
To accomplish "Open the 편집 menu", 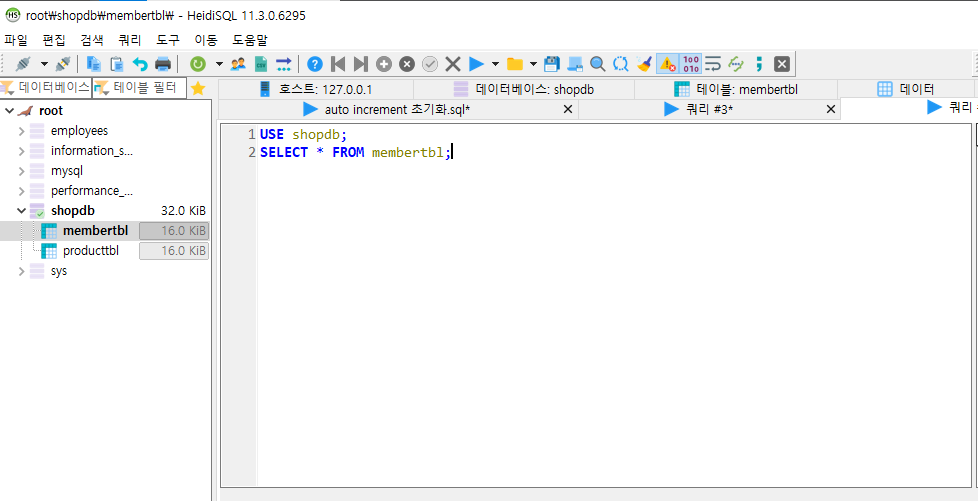I will click(x=54, y=41).
